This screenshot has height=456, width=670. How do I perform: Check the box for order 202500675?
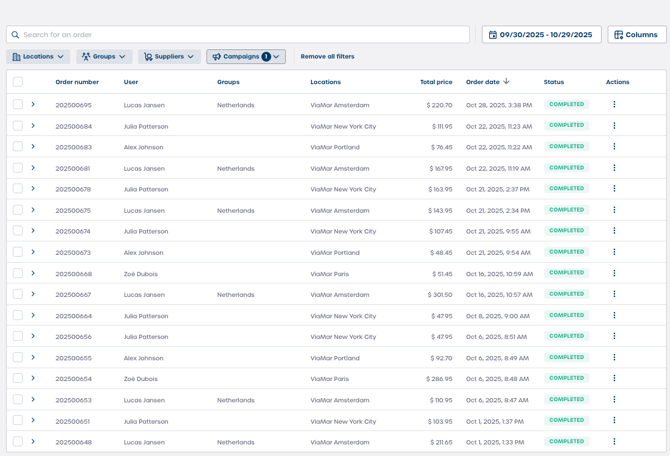tap(18, 210)
